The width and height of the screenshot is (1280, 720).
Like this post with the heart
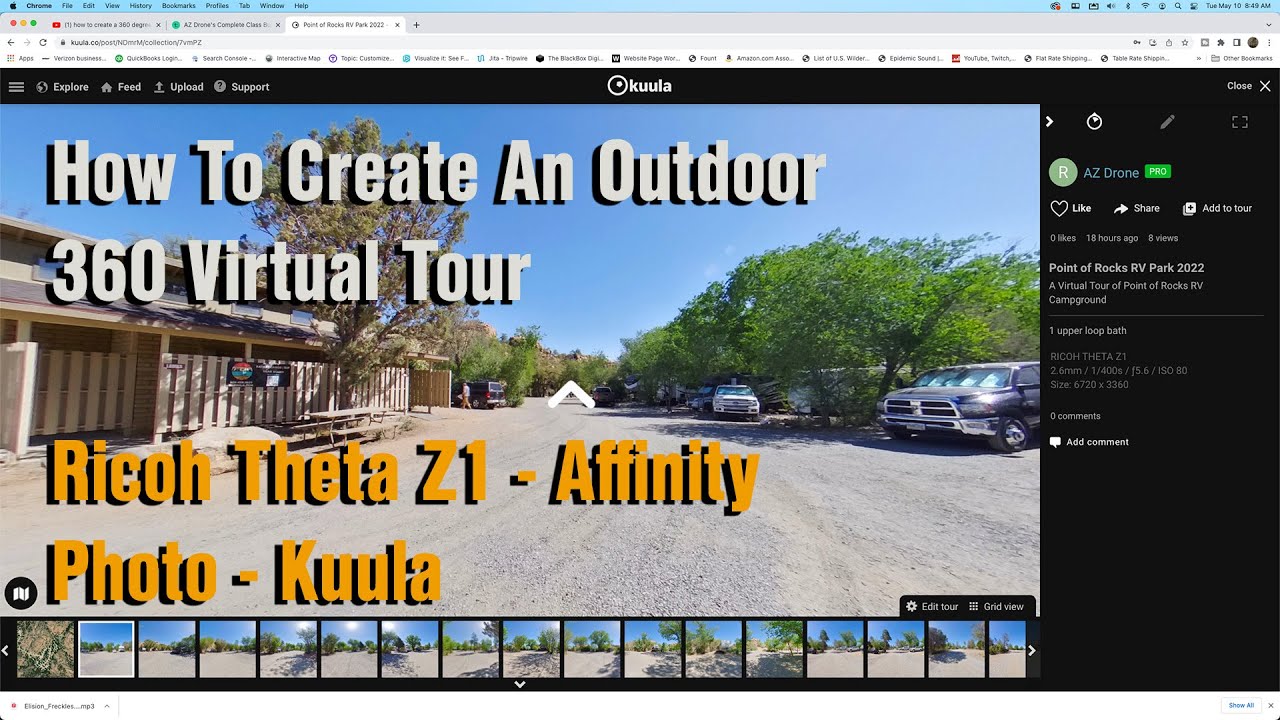[1070, 208]
